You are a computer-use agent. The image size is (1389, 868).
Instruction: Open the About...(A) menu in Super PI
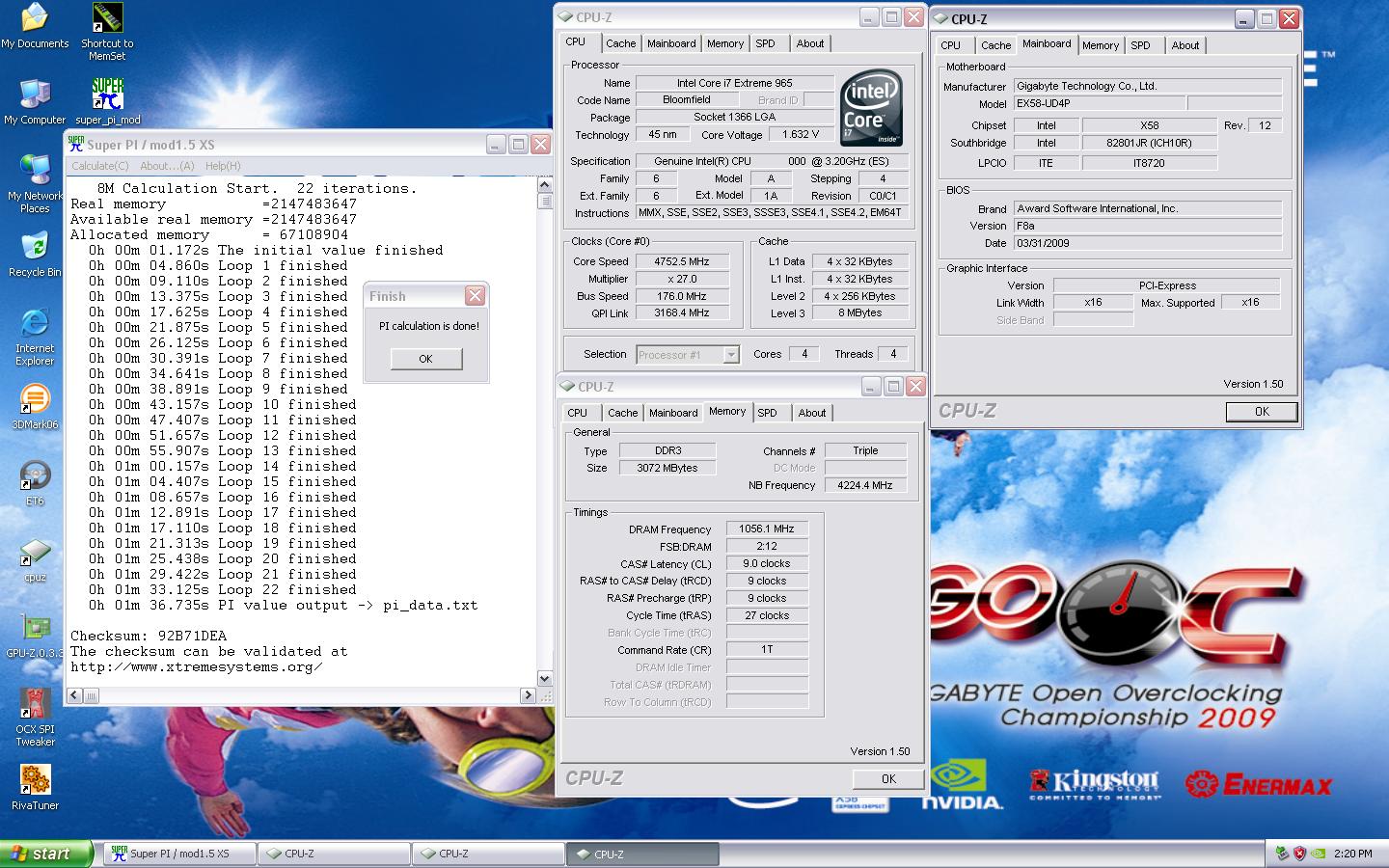(x=167, y=166)
